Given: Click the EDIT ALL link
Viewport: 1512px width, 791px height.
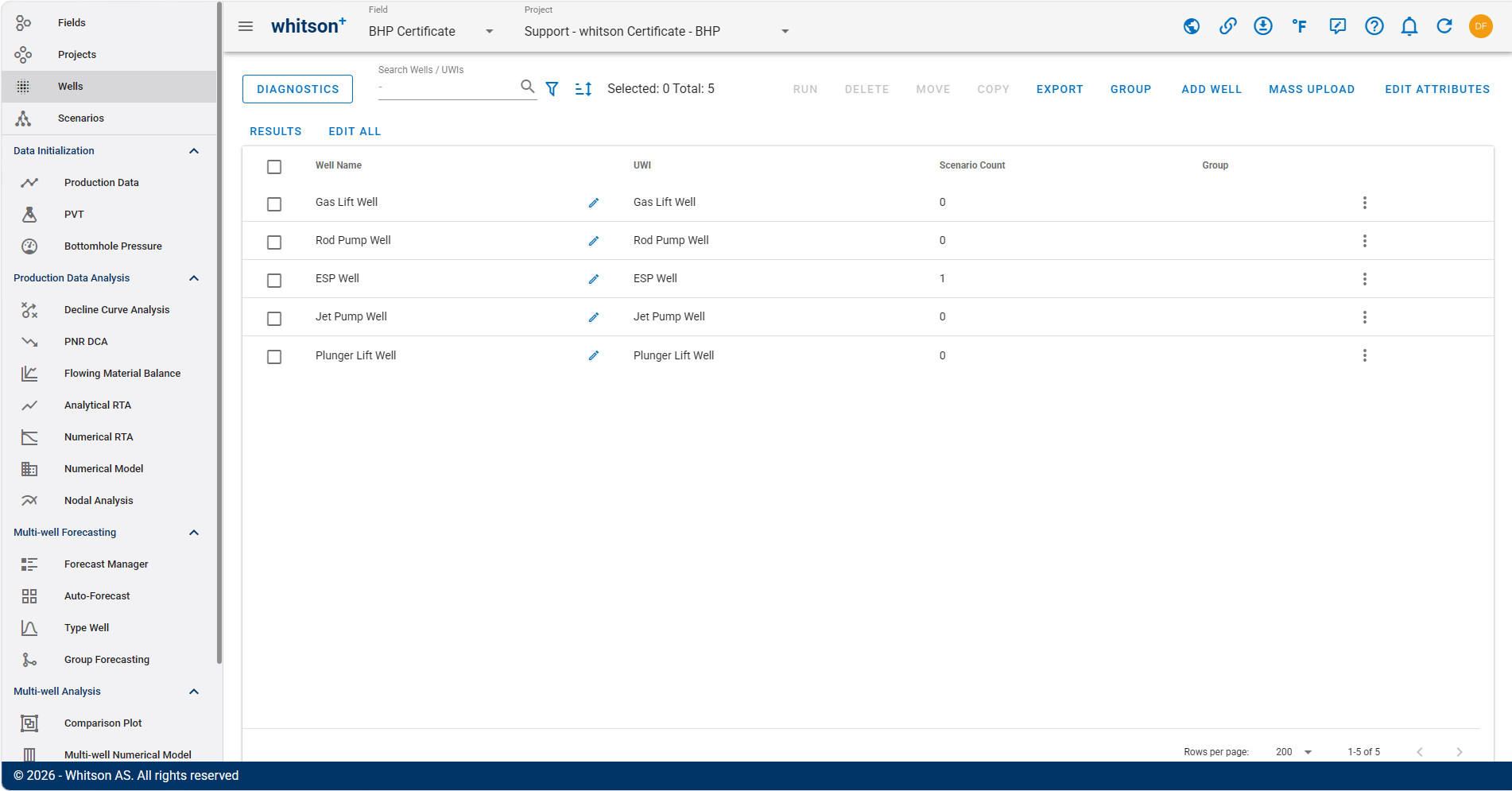Looking at the screenshot, I should [355, 132].
